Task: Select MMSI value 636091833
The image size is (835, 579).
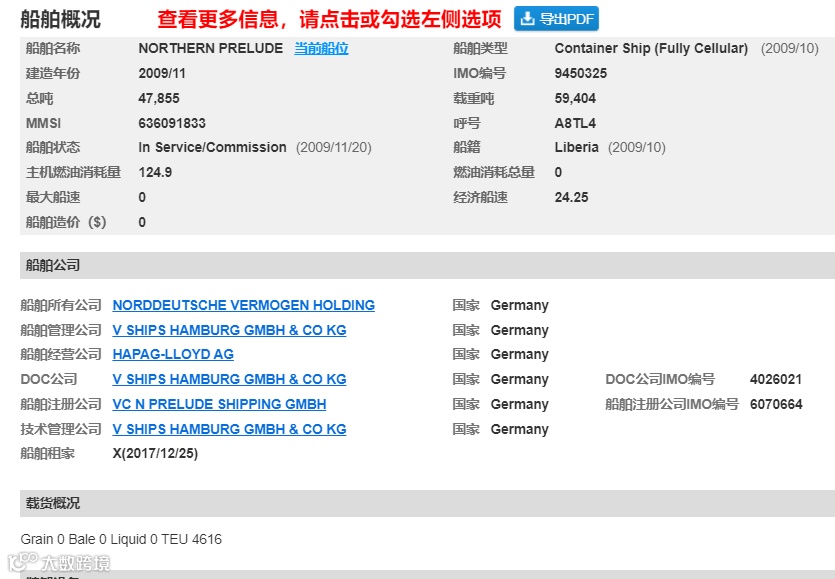Action: point(172,123)
